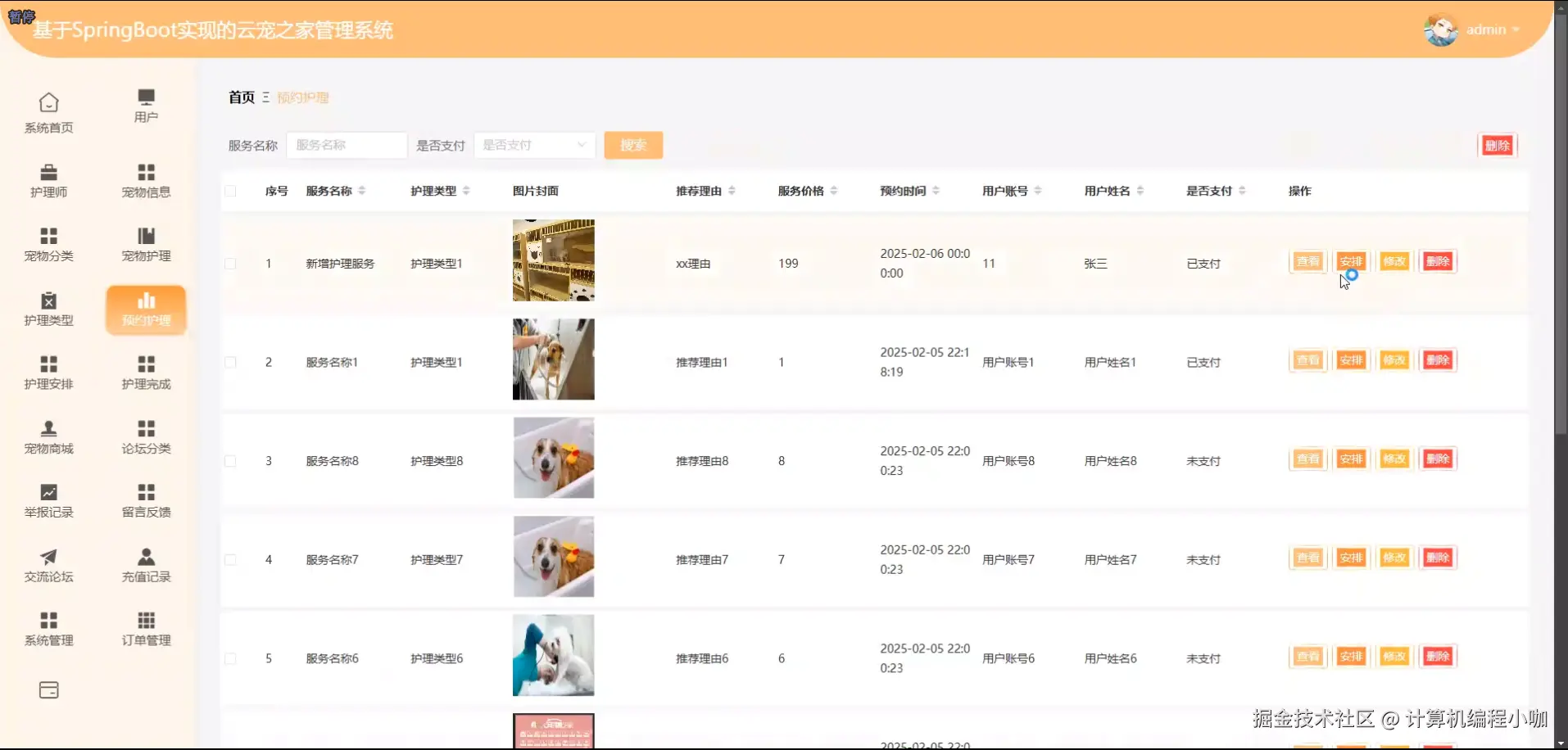Click the top-right red 删除 batch button

tap(1498, 146)
